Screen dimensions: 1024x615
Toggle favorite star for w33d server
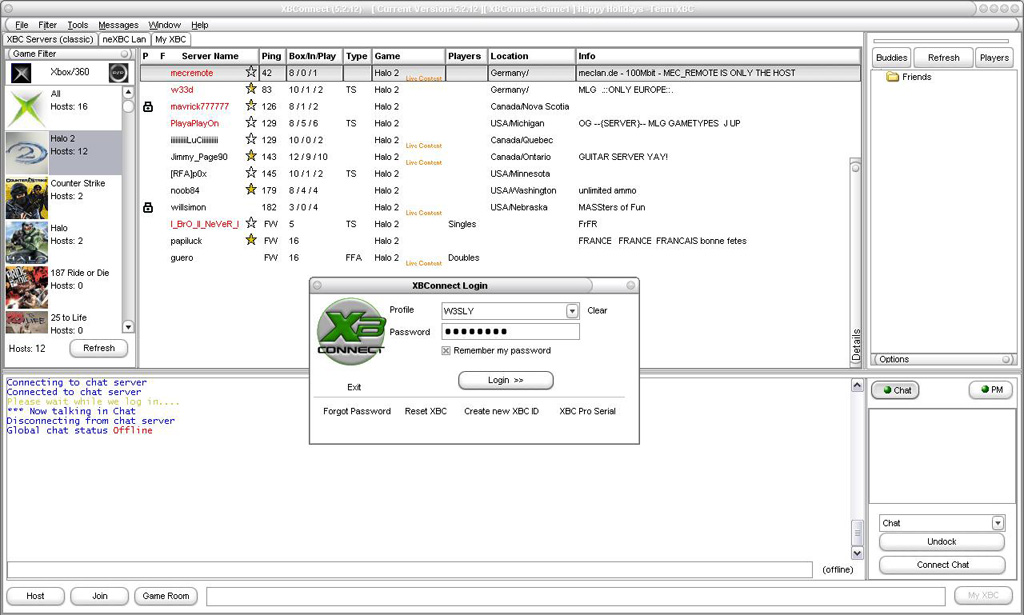[251, 89]
